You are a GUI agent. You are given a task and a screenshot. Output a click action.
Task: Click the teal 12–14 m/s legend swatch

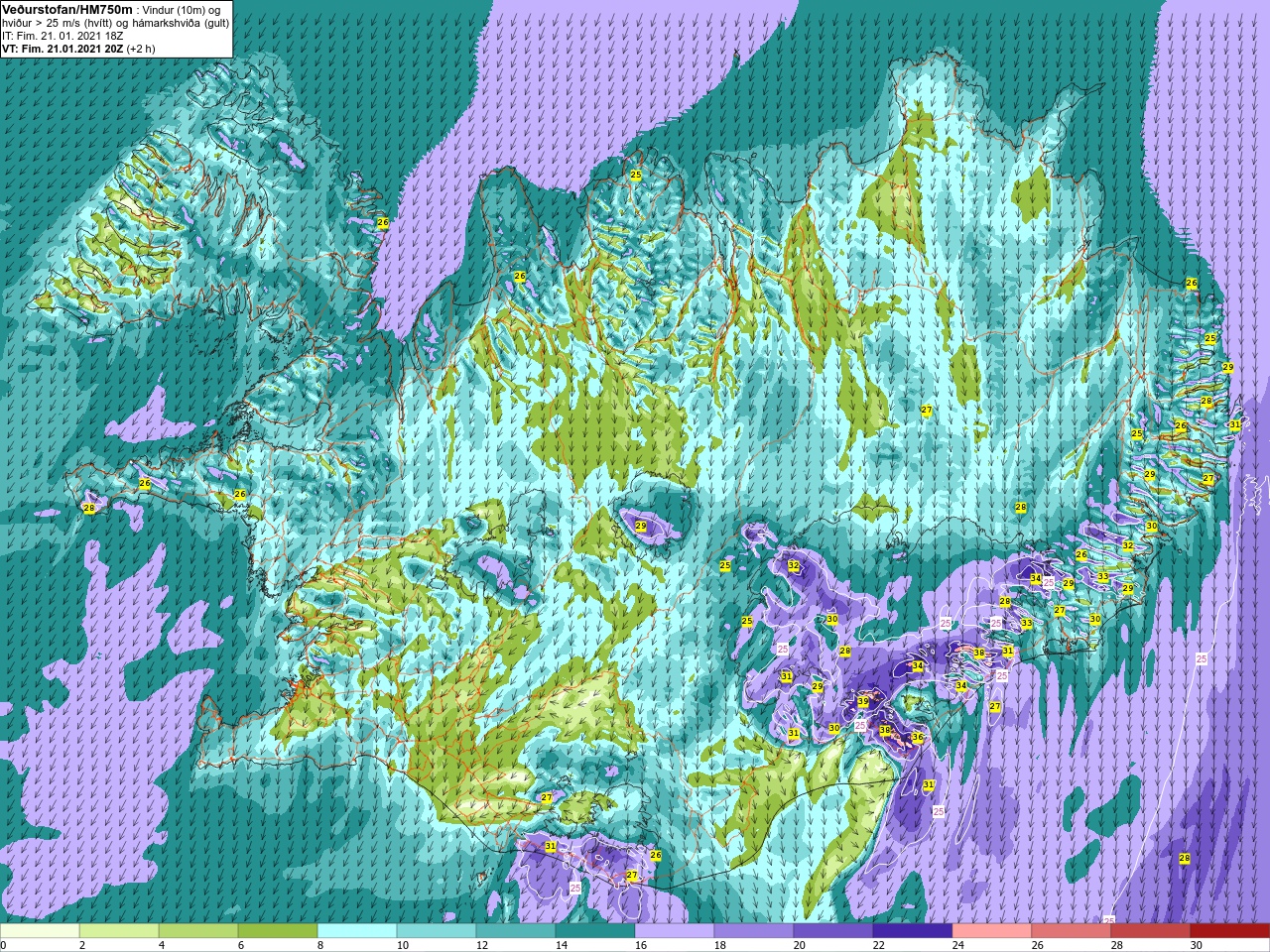click(x=516, y=931)
